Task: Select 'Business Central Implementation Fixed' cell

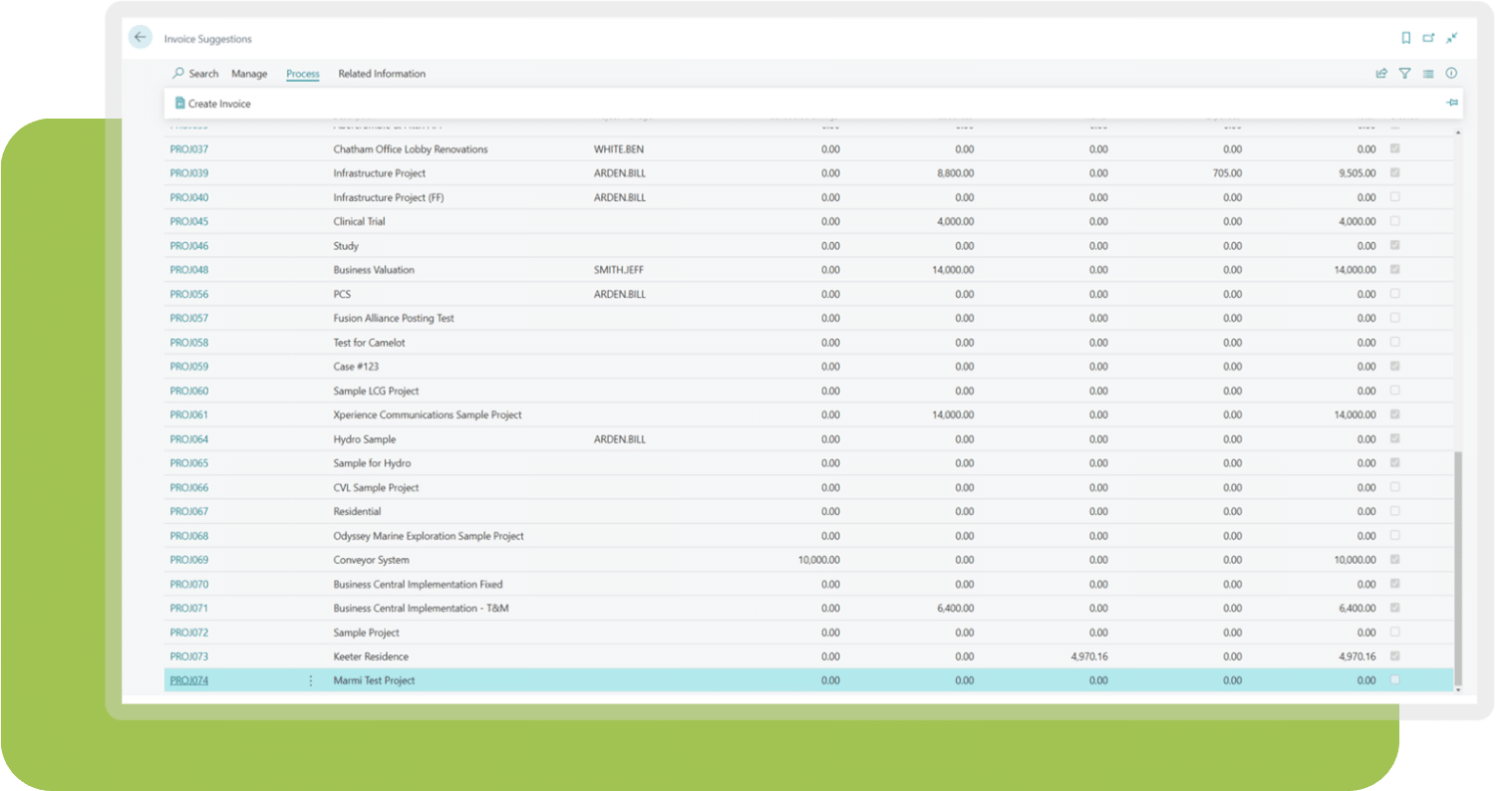Action: pyautogui.click(x=418, y=584)
